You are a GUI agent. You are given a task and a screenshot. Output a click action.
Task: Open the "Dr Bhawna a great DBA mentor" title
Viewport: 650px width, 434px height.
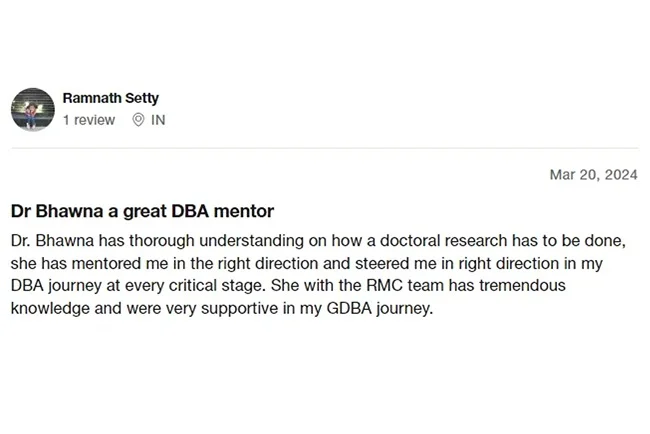coord(142,211)
